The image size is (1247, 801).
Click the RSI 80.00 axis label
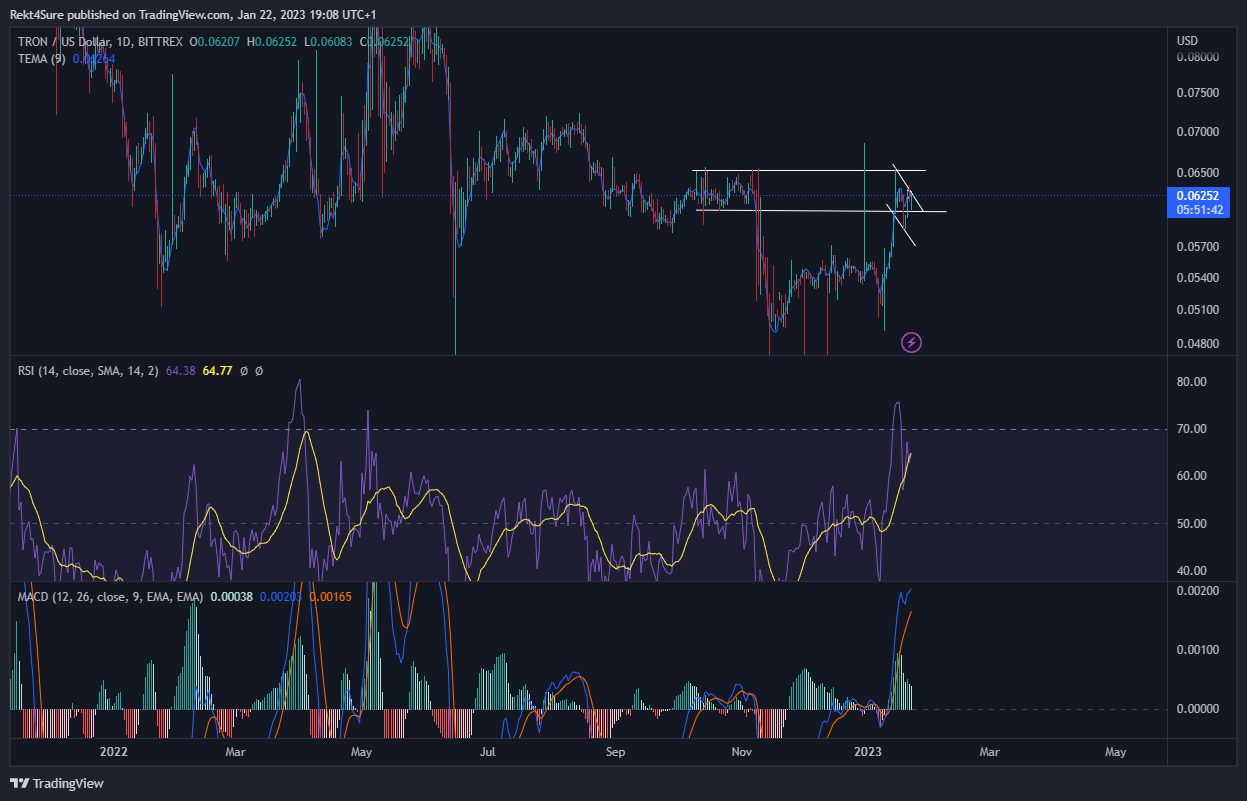(x=1192, y=382)
